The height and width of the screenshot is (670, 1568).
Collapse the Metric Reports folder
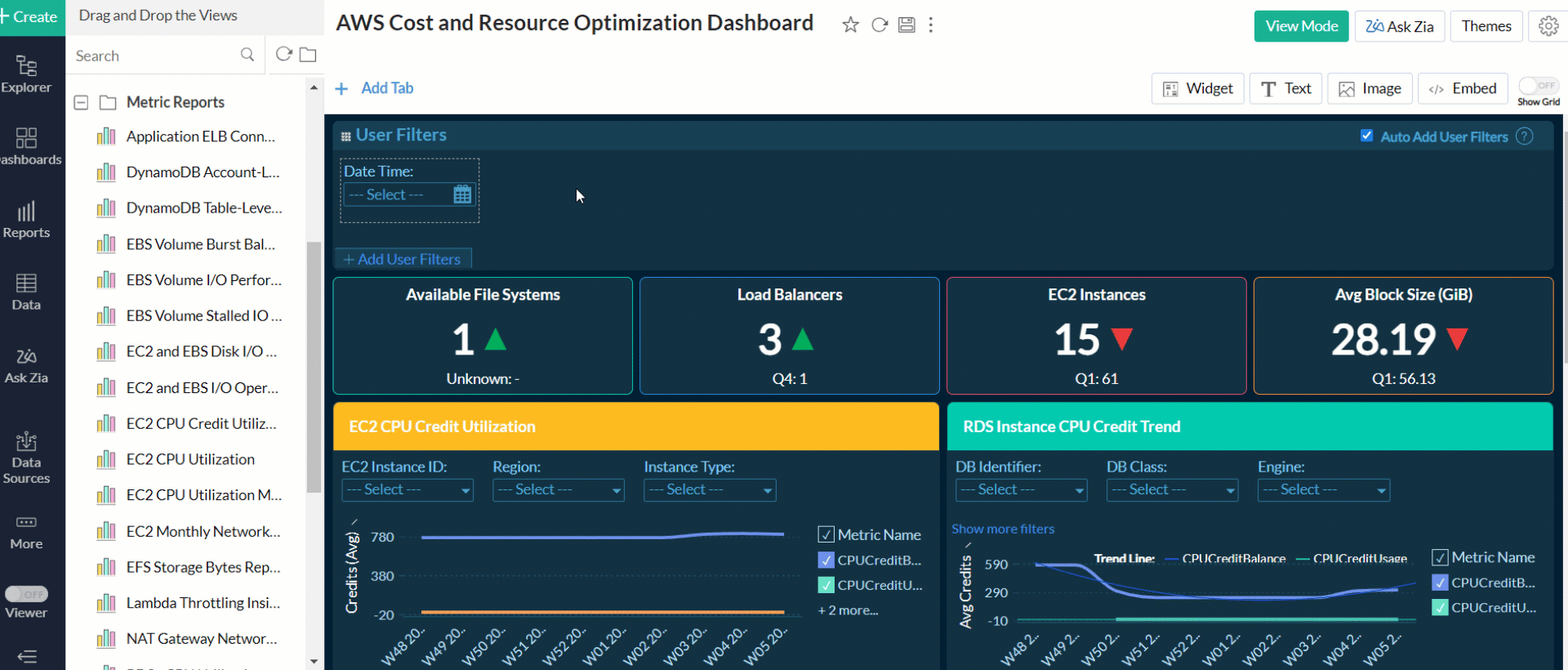click(x=81, y=103)
